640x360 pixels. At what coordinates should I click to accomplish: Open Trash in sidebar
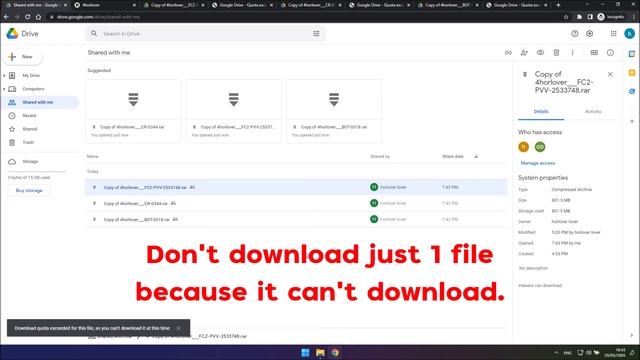(x=28, y=142)
